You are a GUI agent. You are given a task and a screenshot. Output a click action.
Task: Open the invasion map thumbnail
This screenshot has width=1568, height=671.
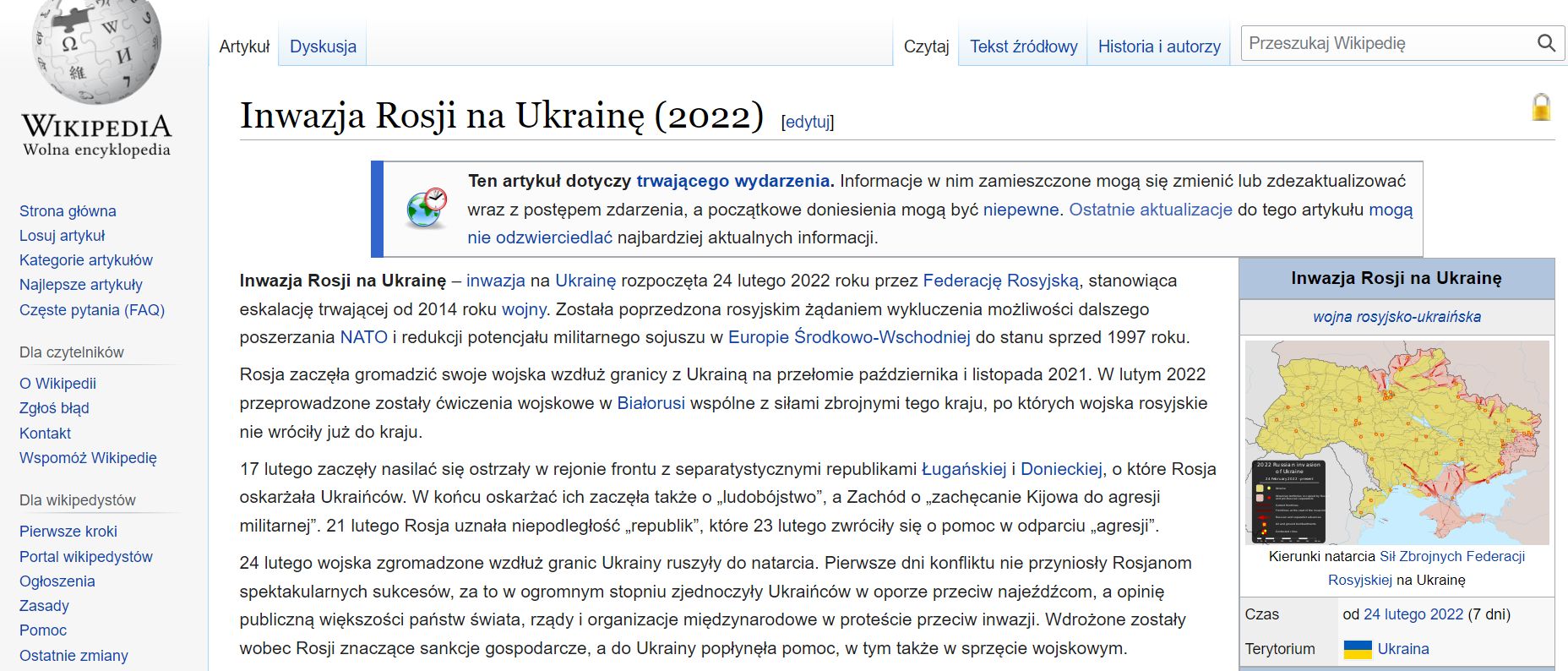1396,442
